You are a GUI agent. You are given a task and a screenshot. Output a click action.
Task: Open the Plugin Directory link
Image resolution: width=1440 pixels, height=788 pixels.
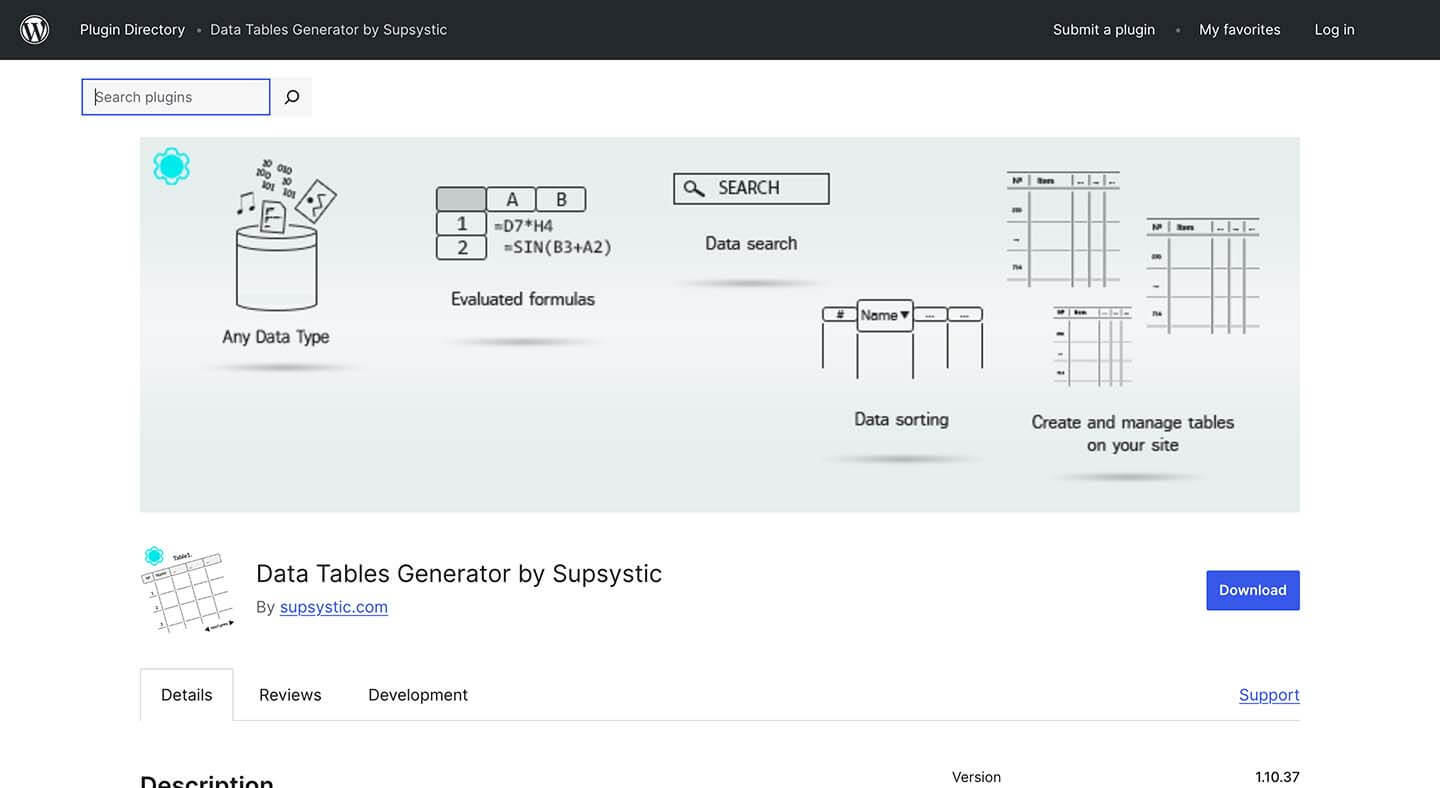coord(132,30)
